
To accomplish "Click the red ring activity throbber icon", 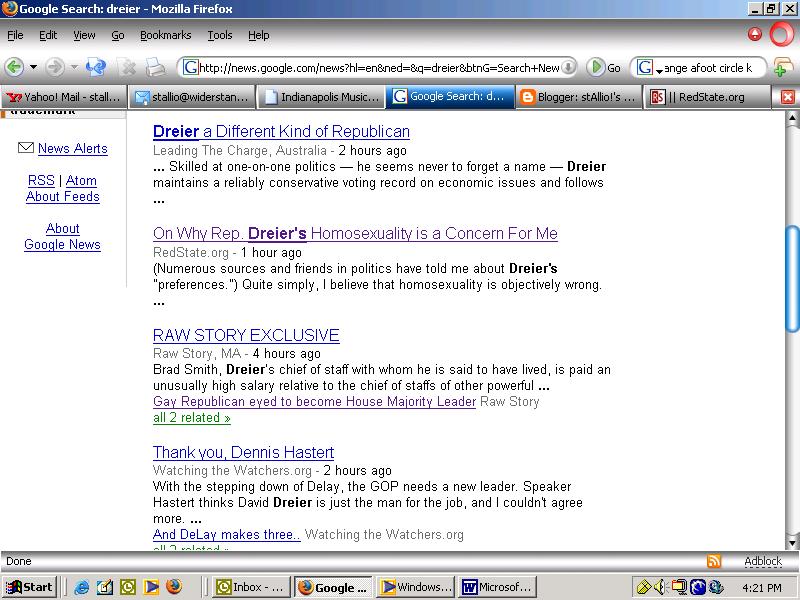I will pyautogui.click(x=782, y=35).
